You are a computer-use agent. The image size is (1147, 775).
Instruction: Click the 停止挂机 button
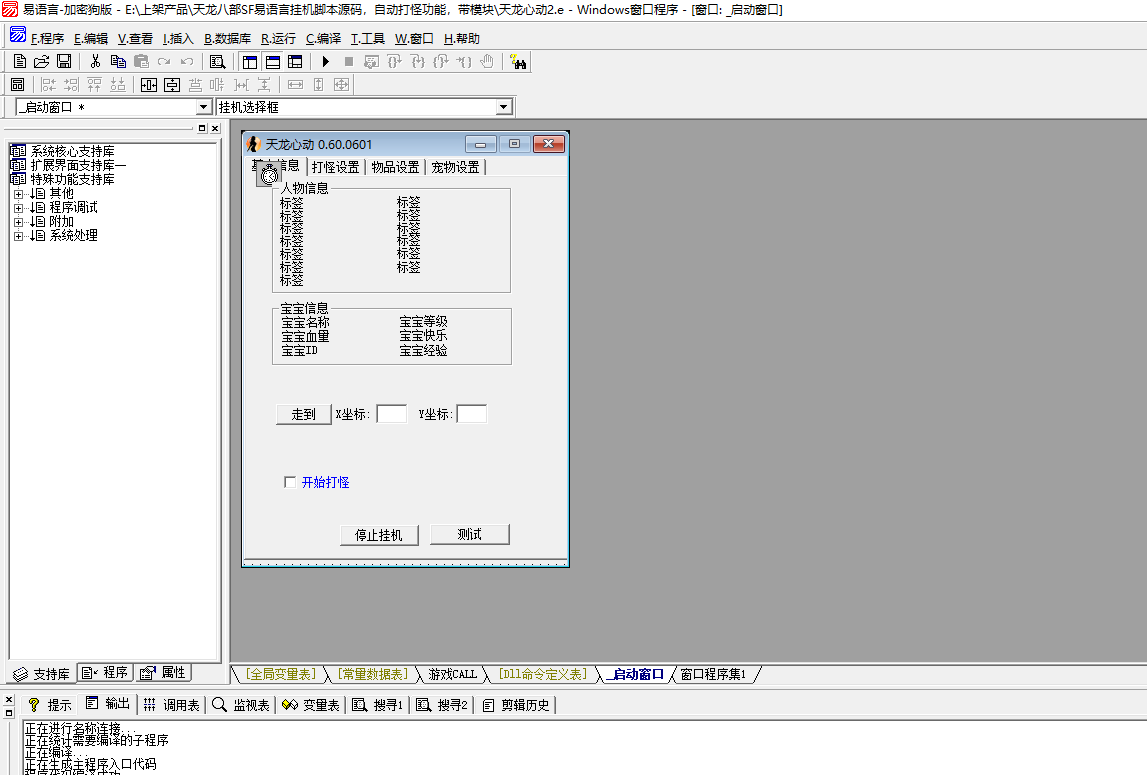[x=379, y=535]
